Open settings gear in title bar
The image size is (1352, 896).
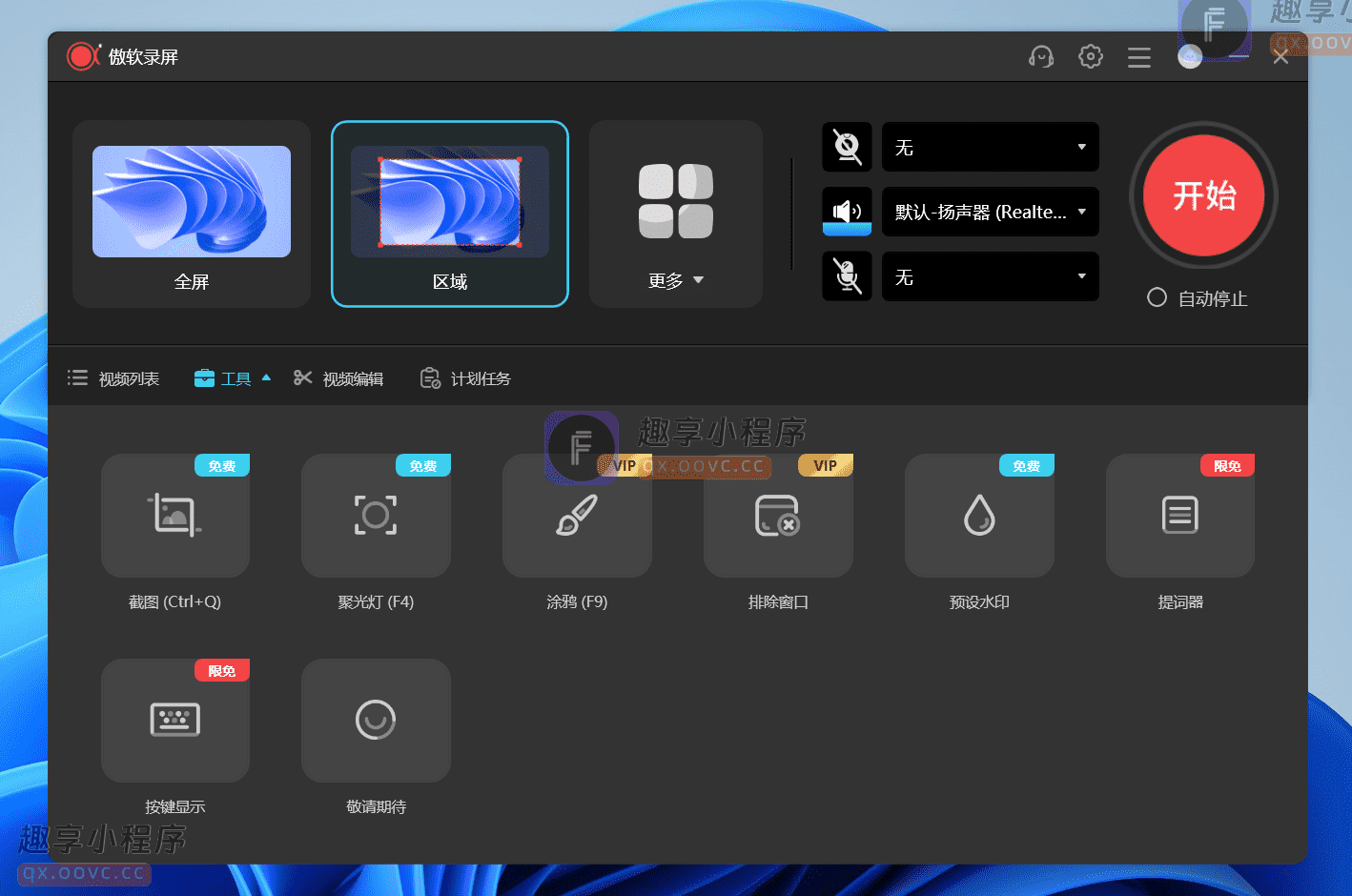click(x=1091, y=57)
